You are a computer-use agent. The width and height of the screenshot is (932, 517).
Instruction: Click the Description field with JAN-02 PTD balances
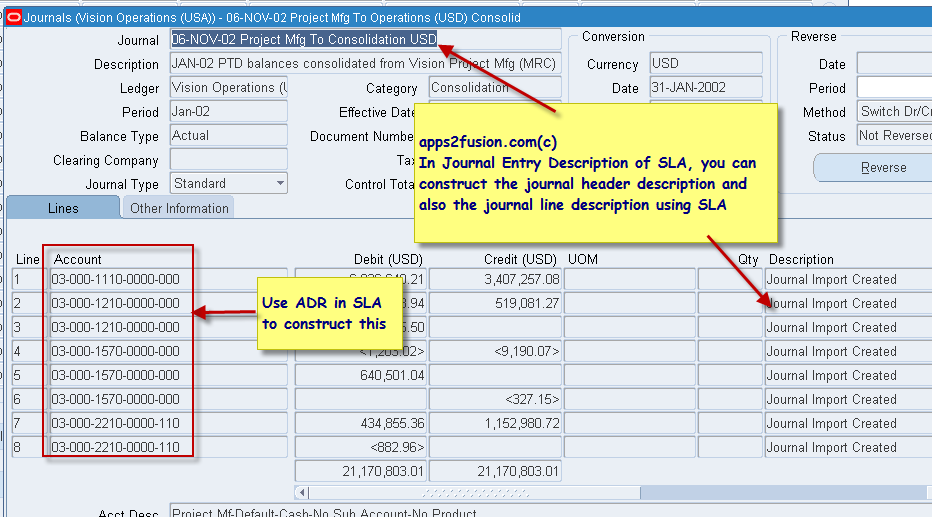[x=366, y=64]
